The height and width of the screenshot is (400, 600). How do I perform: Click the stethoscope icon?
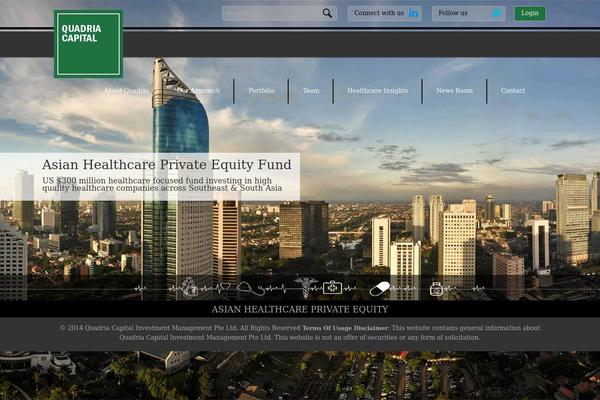(x=251, y=288)
